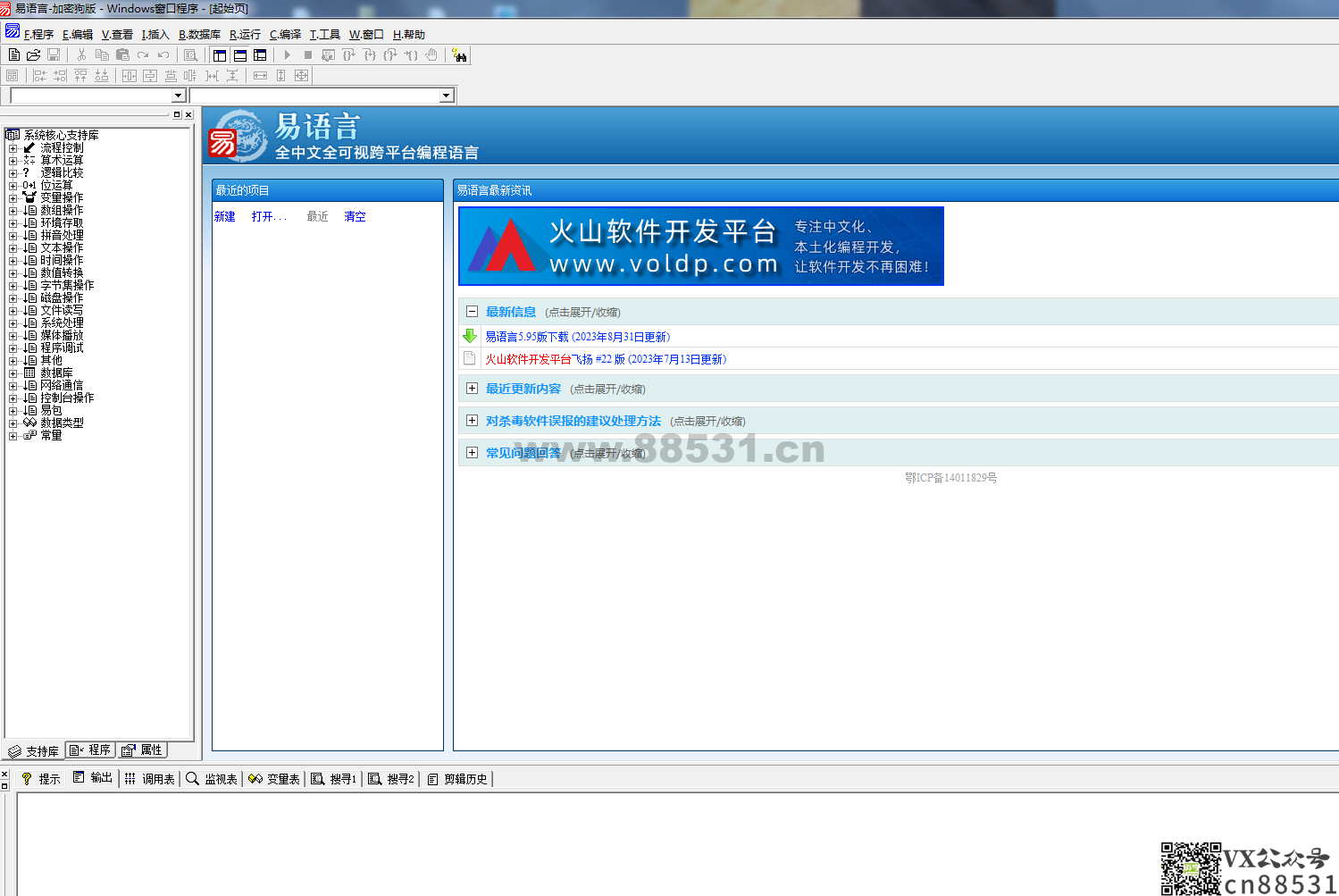Expand the 最近更新内容 section

472,389
